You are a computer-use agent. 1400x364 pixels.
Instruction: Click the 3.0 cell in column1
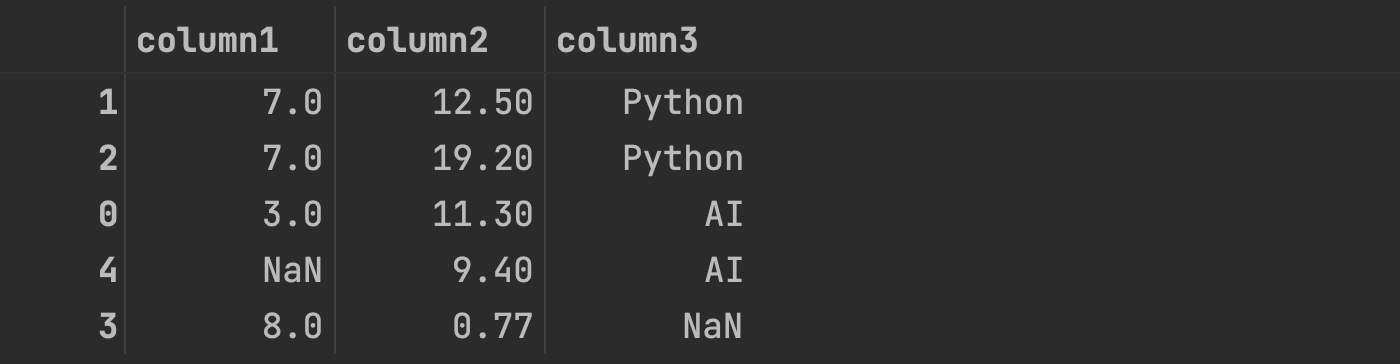pos(293,214)
